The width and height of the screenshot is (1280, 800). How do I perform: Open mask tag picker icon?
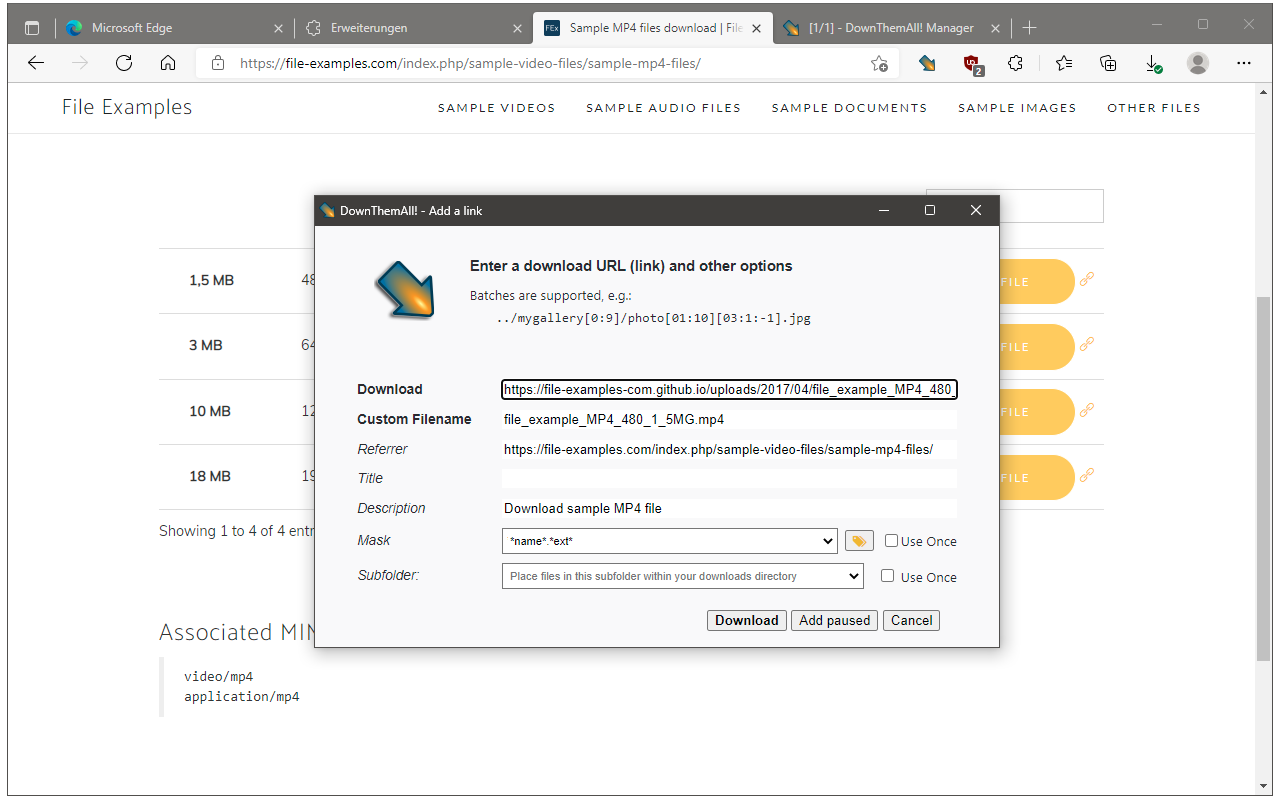click(x=859, y=540)
